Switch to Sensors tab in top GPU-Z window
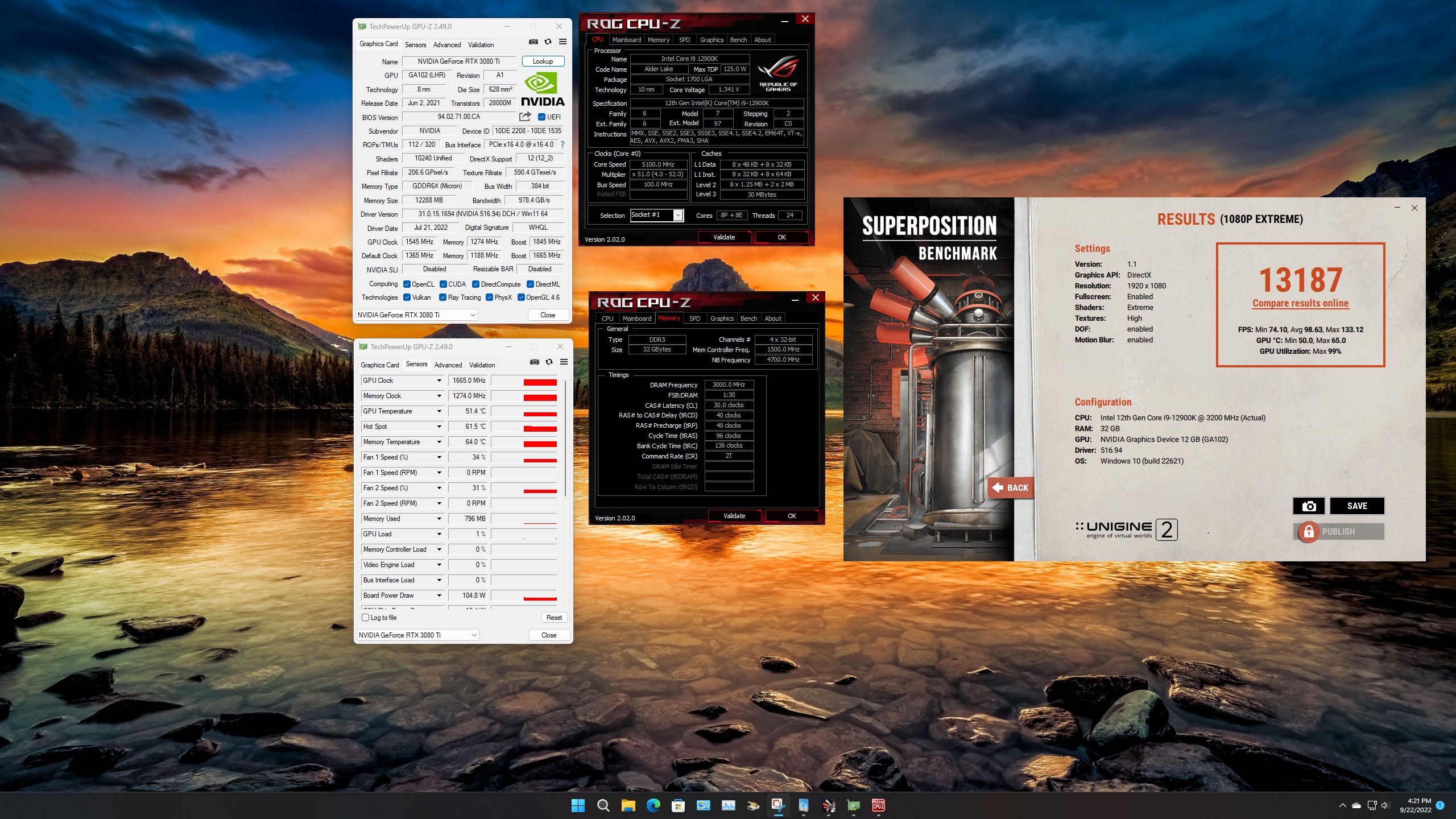The image size is (1456, 819). [x=415, y=44]
